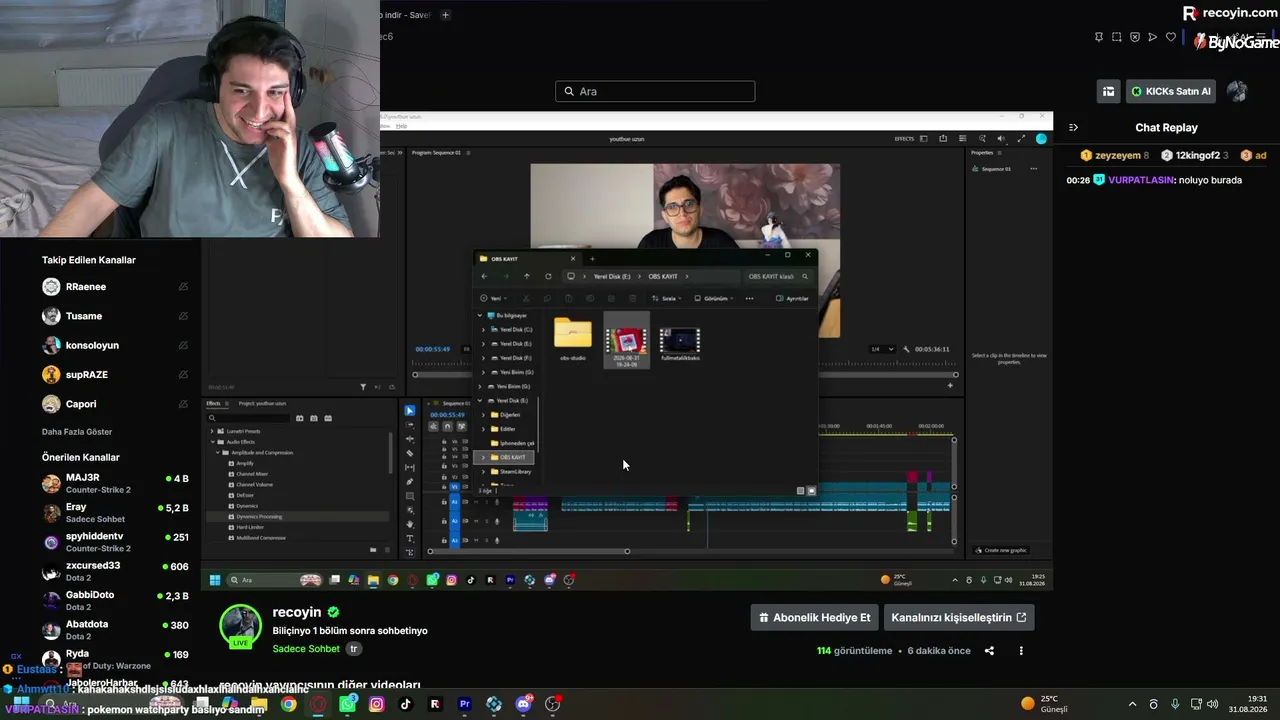This screenshot has height=720, width=1280.
Task: Click the pin icon in browser toolbar
Action: click(1099, 37)
